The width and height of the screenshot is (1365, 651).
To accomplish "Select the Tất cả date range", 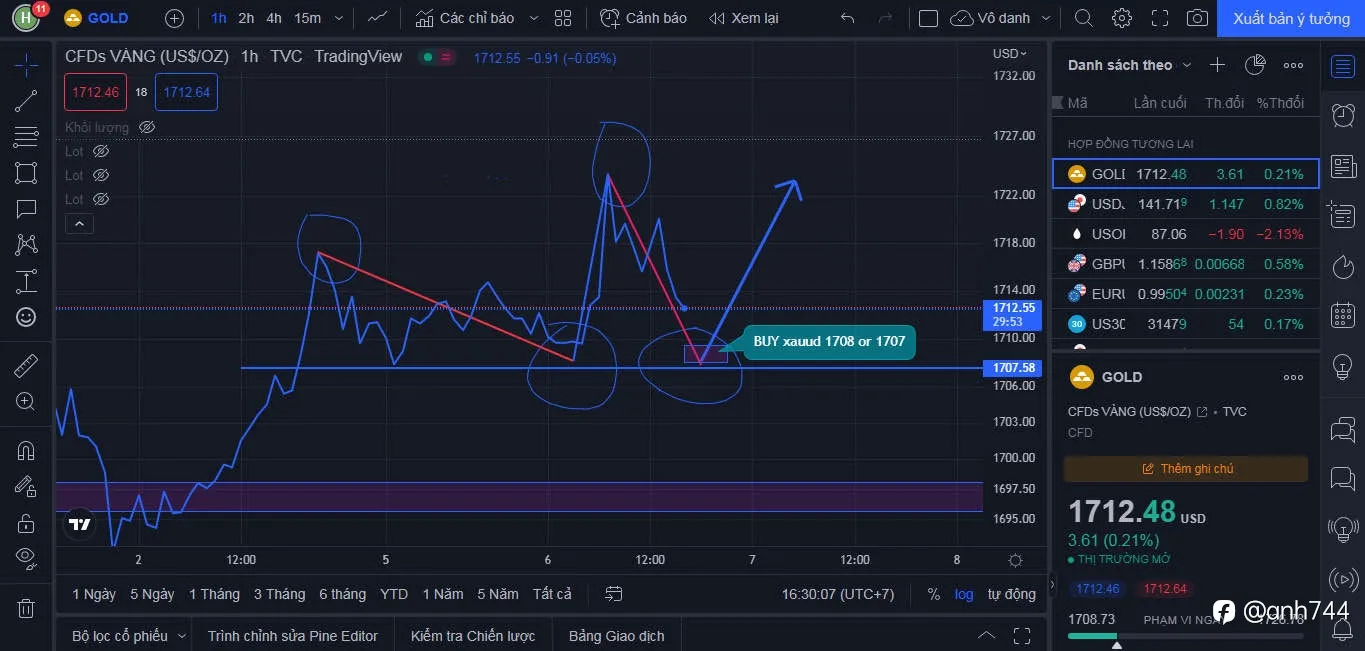I will [x=552, y=594].
